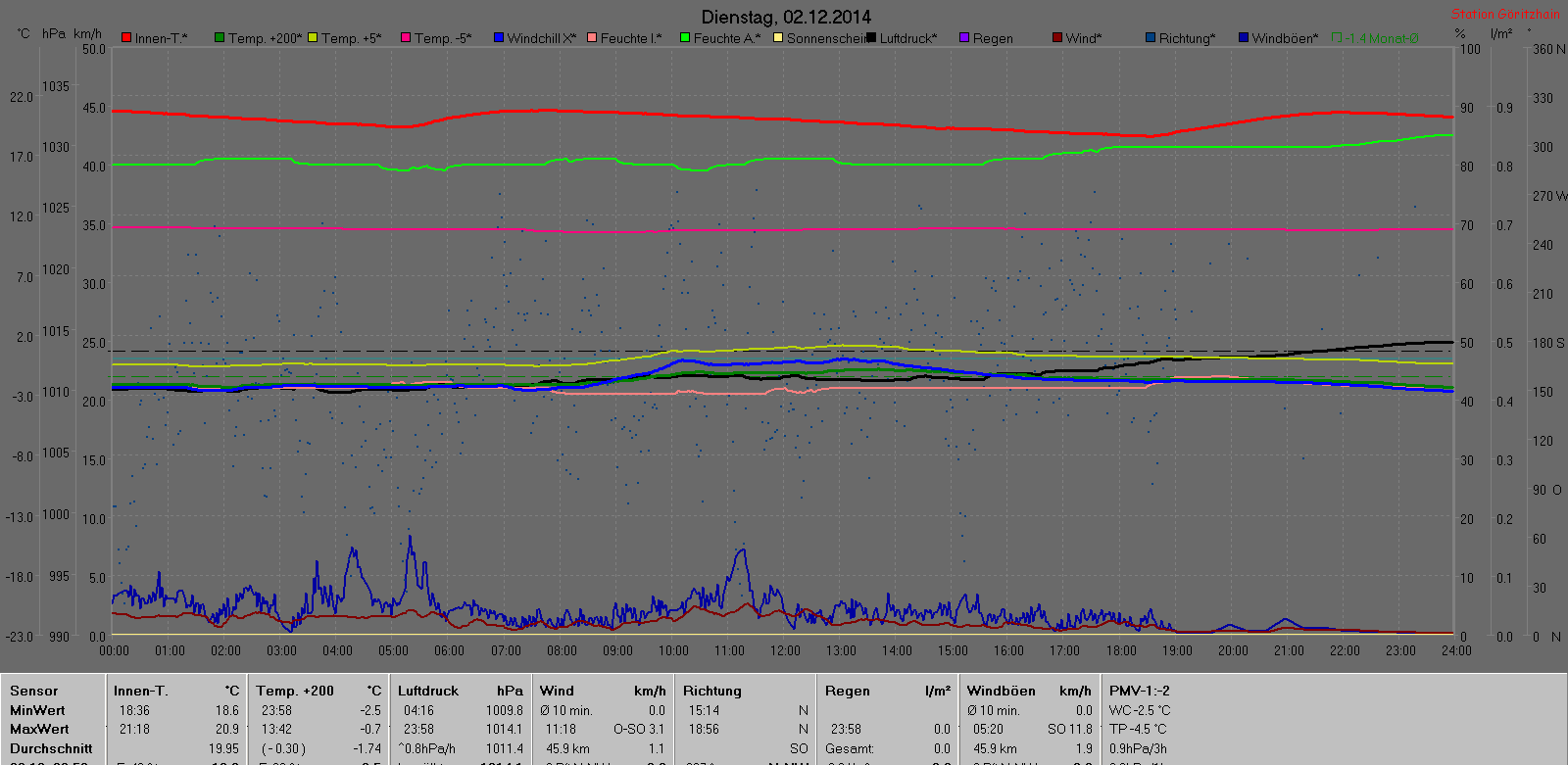Click the 'WC -2.5 °C' windchill value
This screenshot has width=1568, height=765.
tap(1140, 710)
